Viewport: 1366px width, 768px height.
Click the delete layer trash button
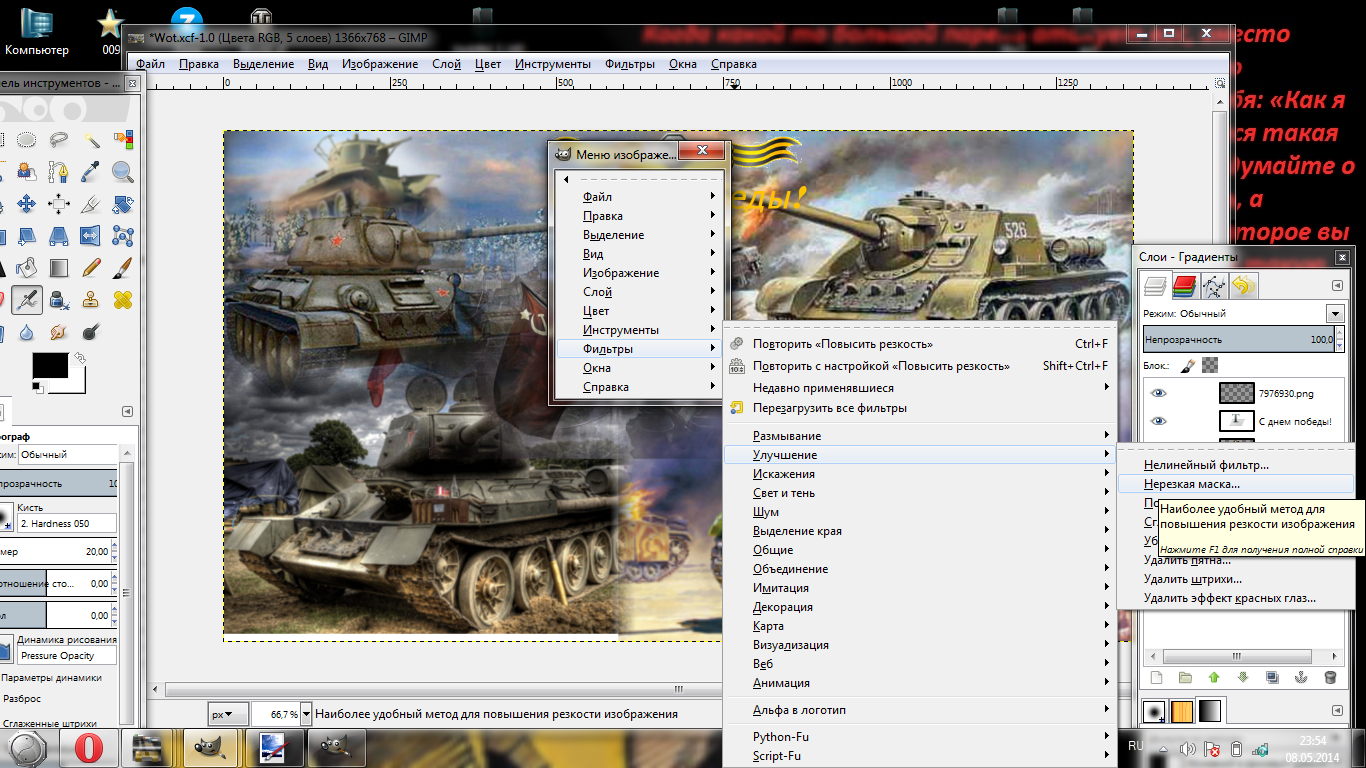(1329, 677)
